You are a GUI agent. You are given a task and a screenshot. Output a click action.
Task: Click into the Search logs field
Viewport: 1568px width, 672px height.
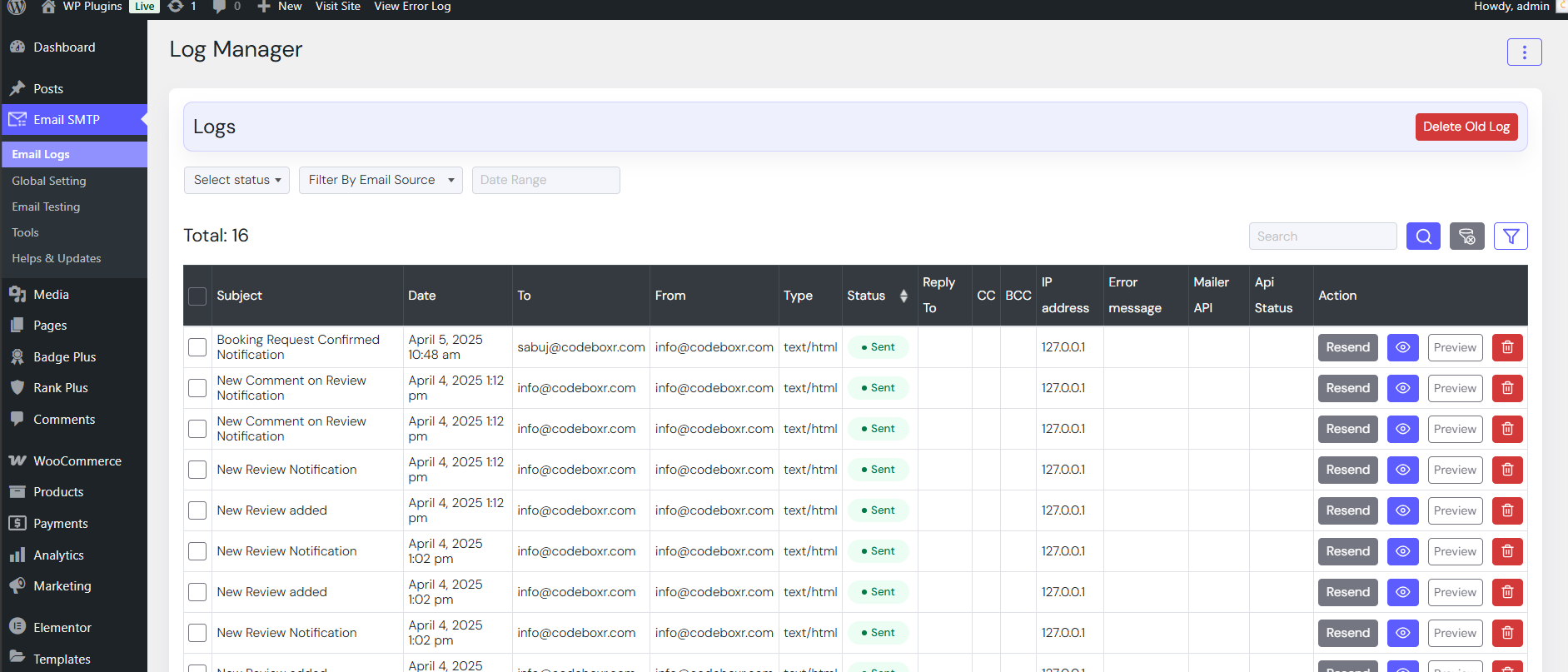1322,236
